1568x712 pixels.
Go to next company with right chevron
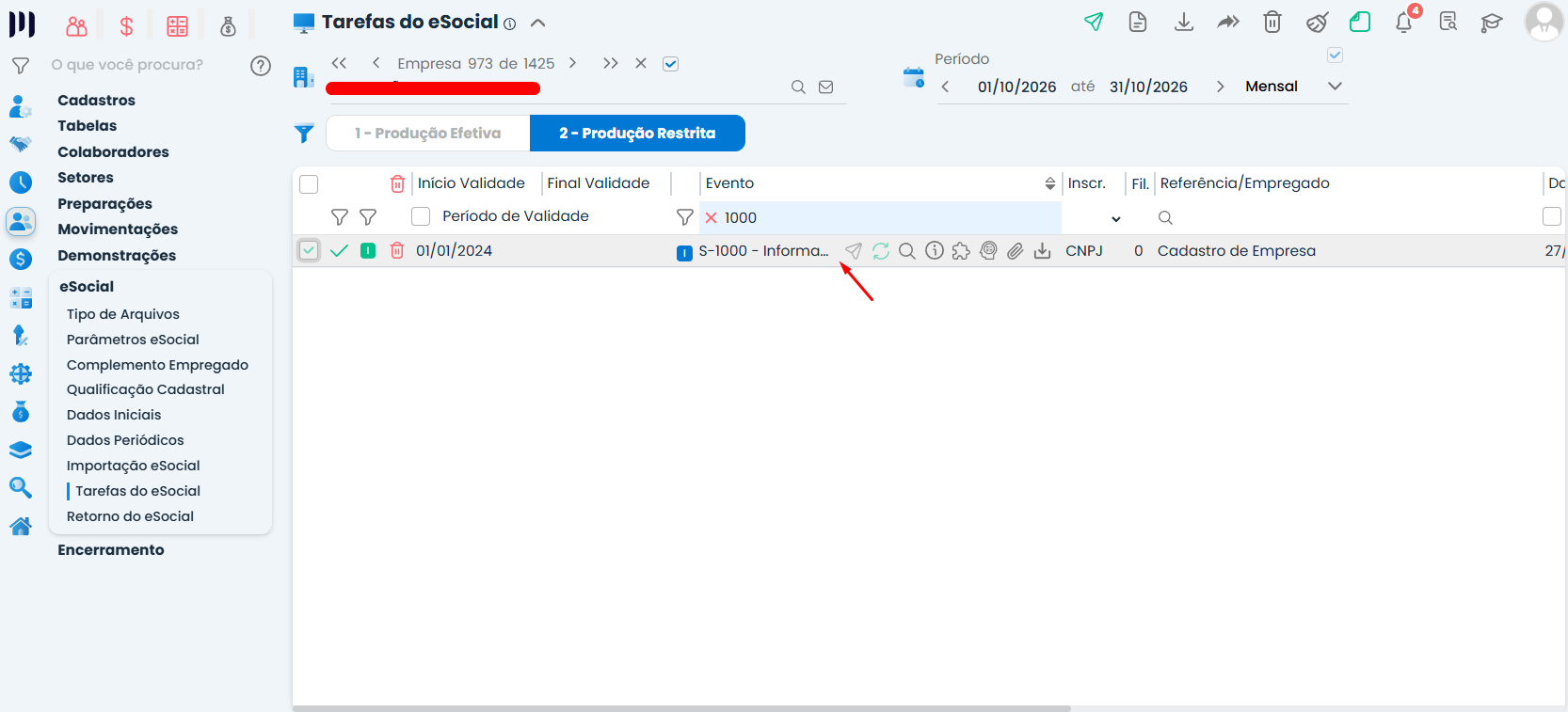572,63
